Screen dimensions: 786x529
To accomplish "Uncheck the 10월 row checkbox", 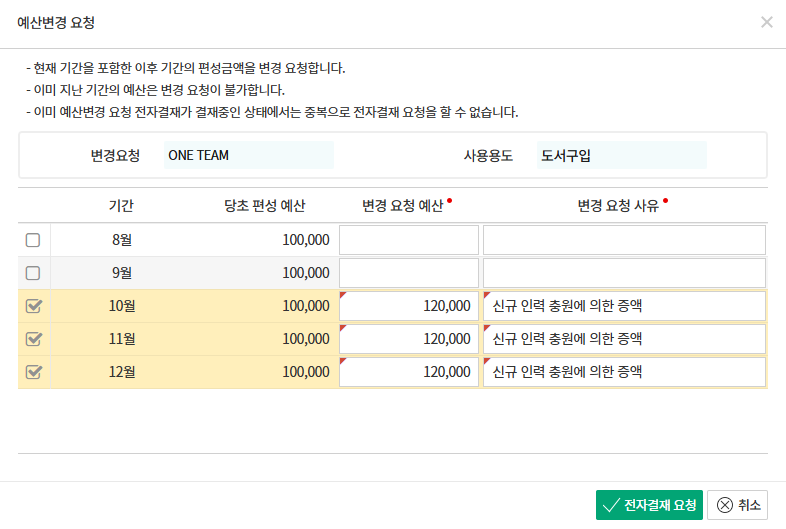I will 33,306.
